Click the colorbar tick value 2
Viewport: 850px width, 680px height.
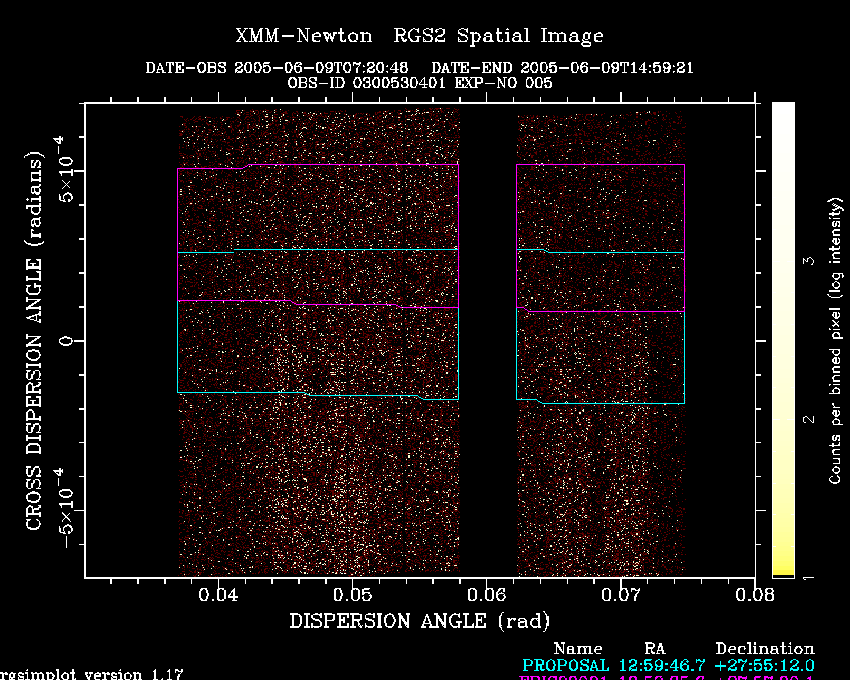808,419
